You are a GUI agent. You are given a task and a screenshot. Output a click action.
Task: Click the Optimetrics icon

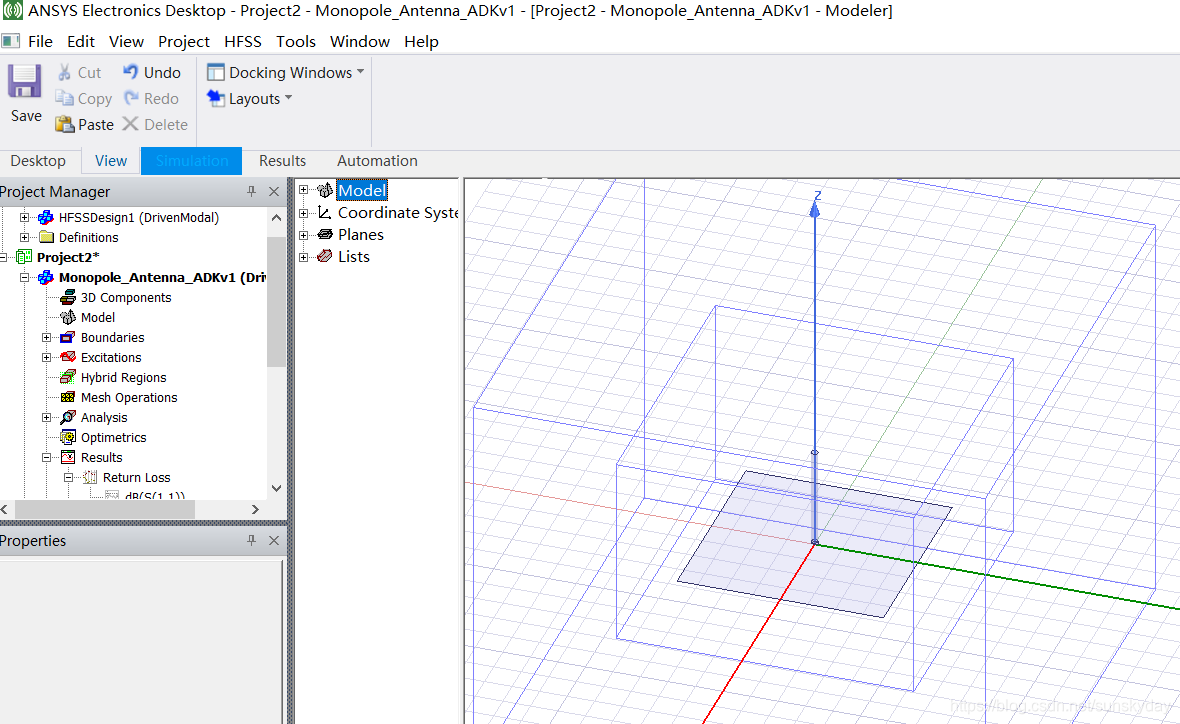click(x=68, y=437)
